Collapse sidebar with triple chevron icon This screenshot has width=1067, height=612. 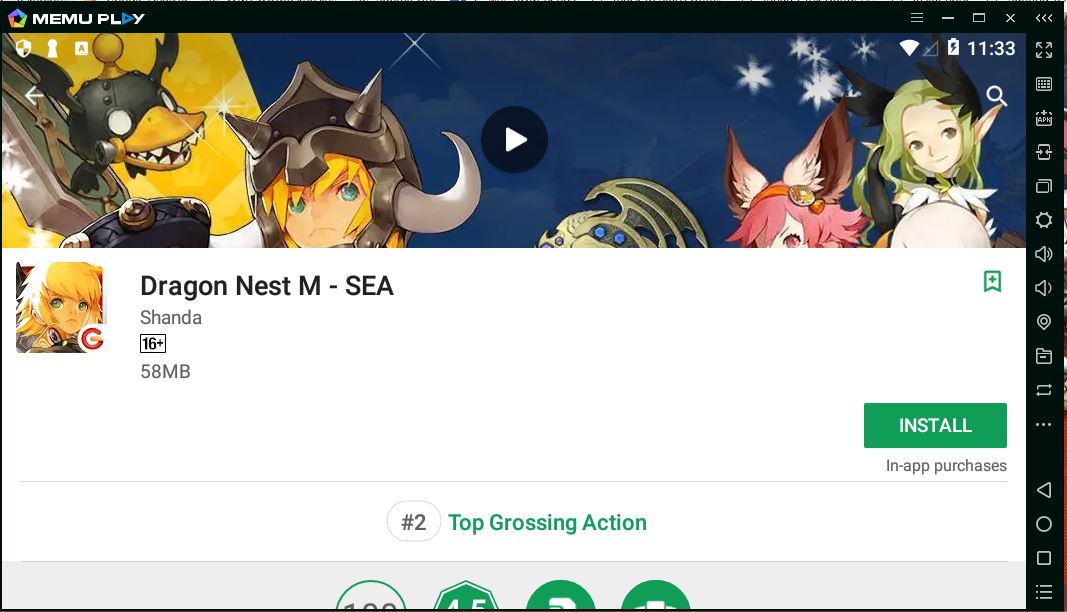pyautogui.click(x=1044, y=18)
